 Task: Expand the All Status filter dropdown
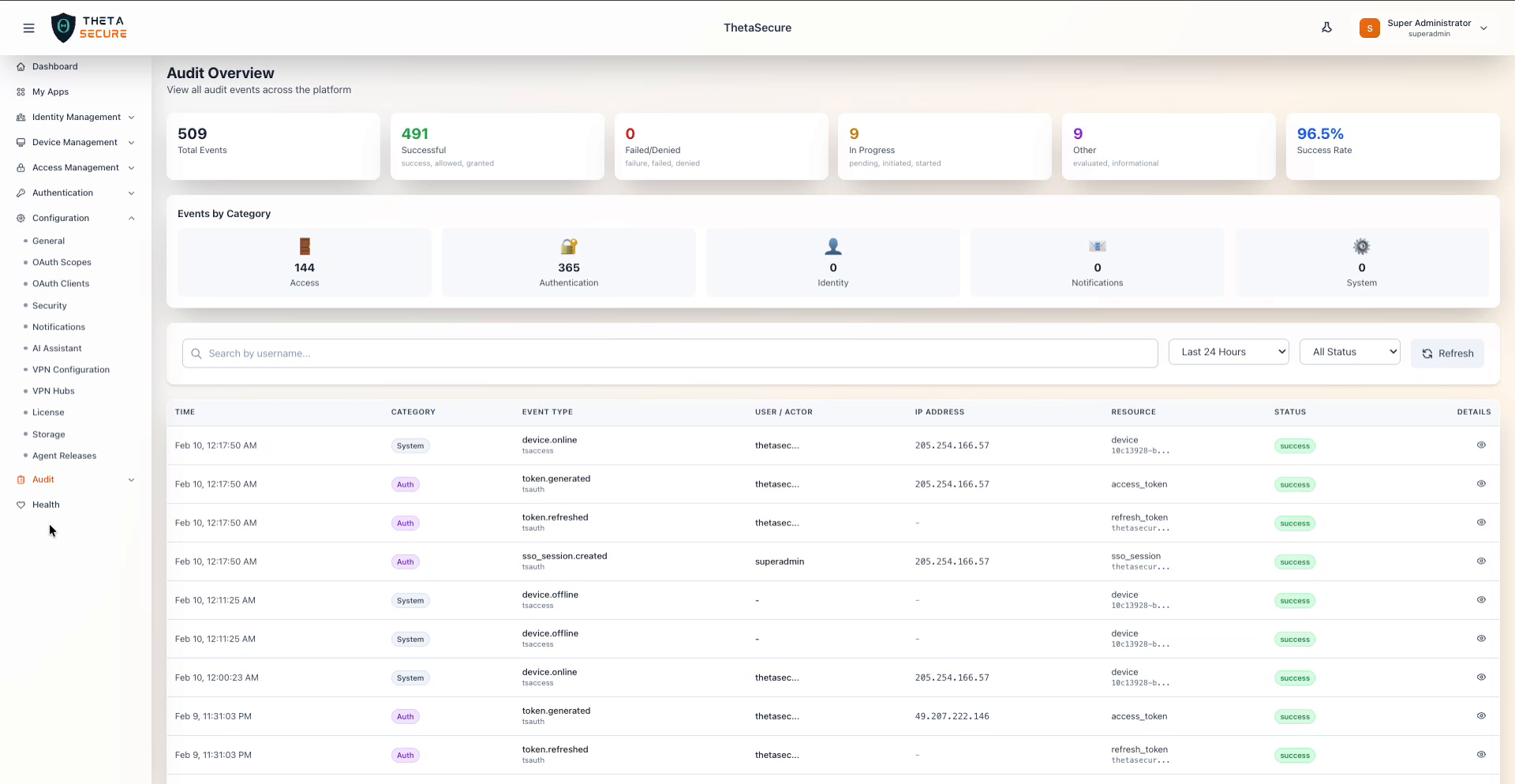point(1349,351)
